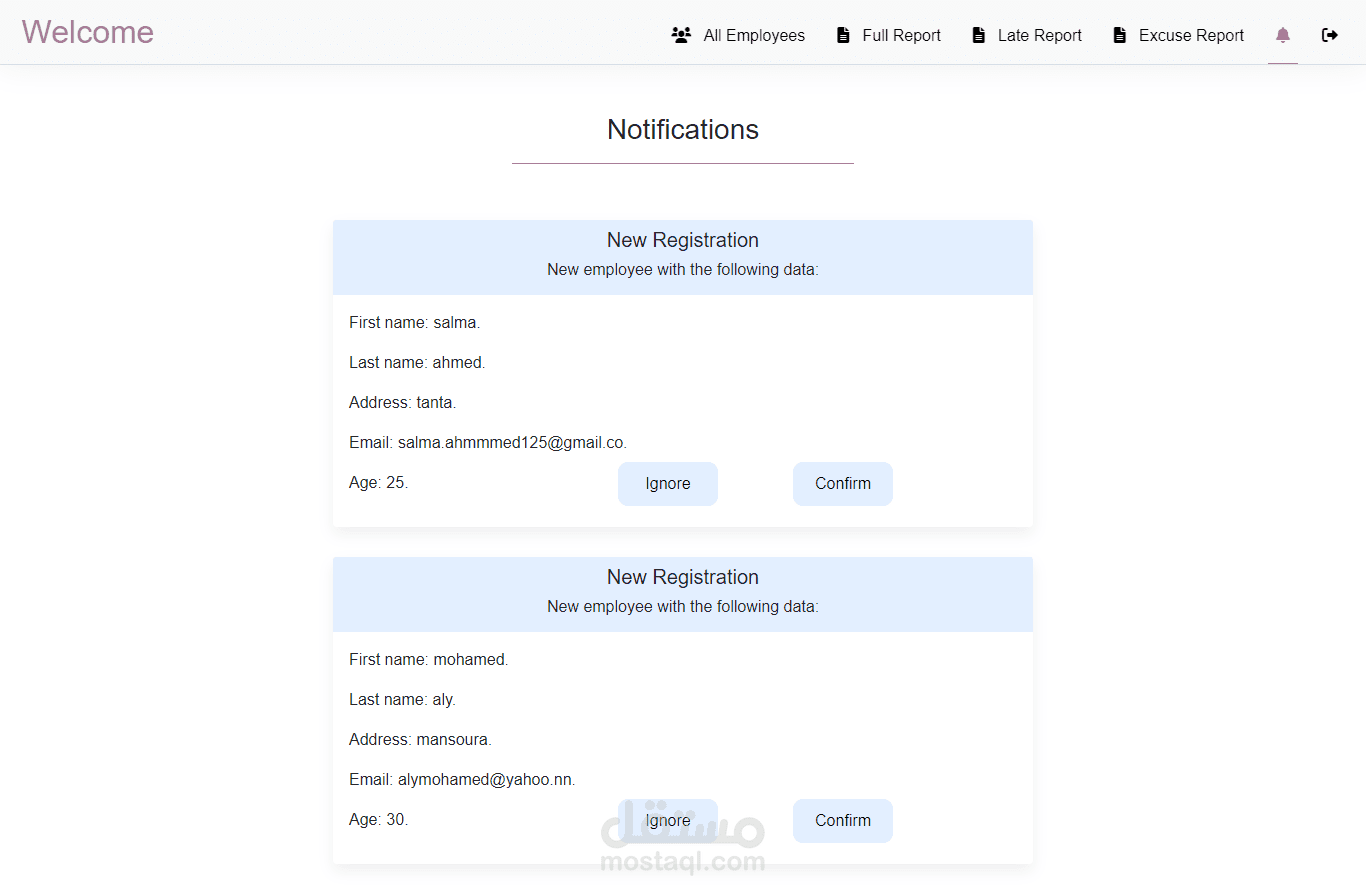Click the second New Registration card header
Viewport: 1366px width, 894px height.
682,578
